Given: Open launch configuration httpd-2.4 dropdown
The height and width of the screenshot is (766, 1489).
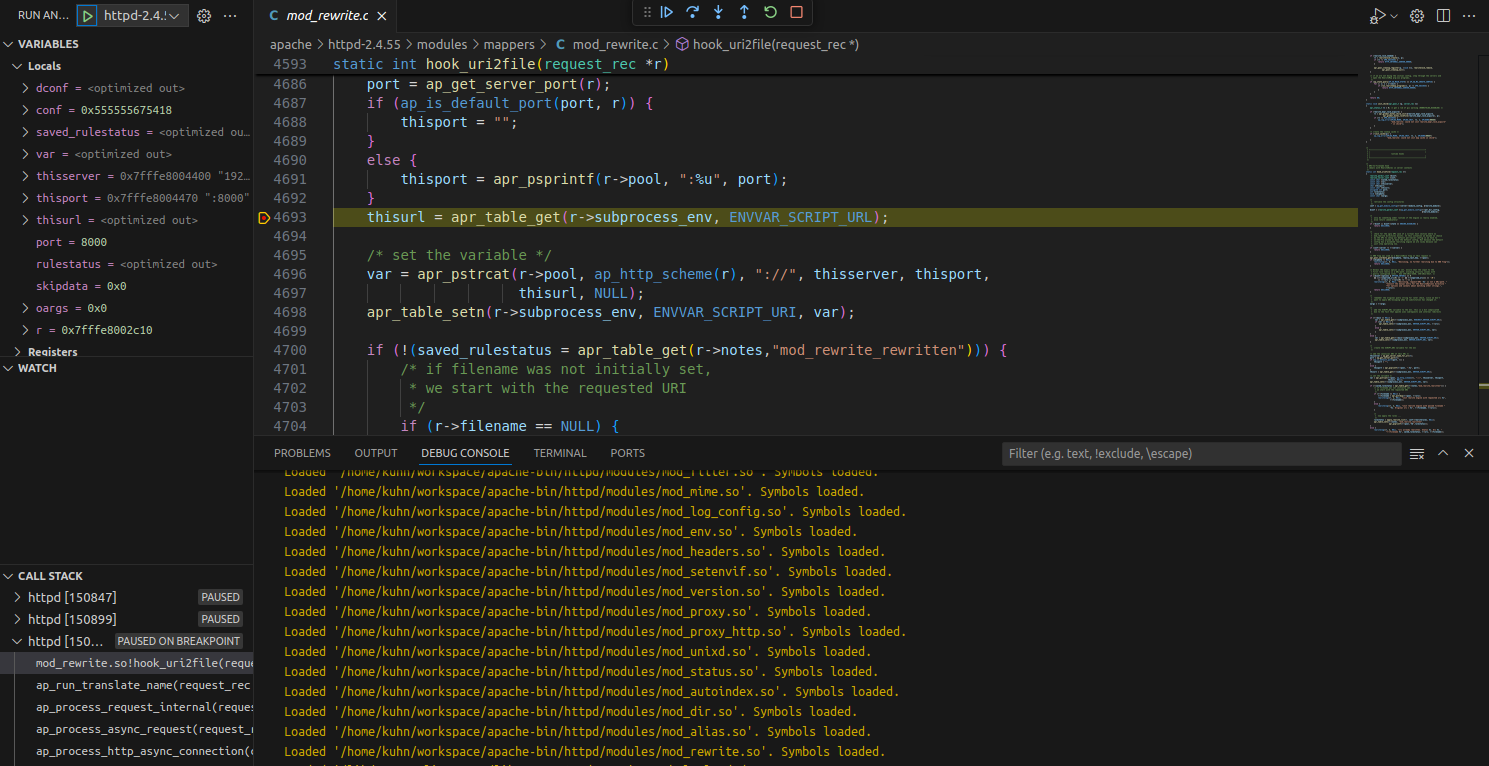Looking at the screenshot, I should [x=144, y=16].
